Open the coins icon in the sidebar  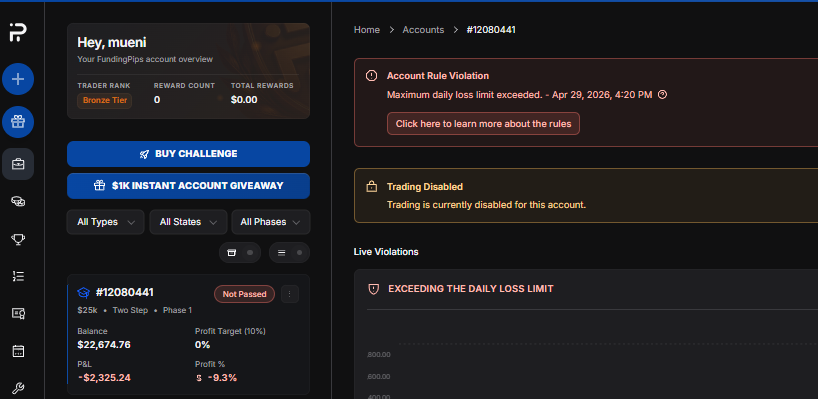[18, 202]
